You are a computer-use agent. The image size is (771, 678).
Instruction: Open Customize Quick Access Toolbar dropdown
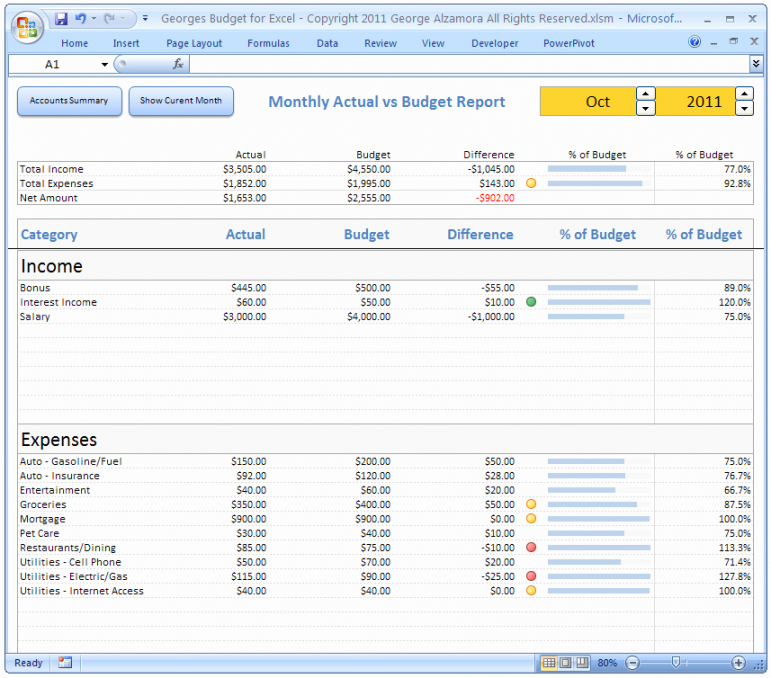pos(145,19)
